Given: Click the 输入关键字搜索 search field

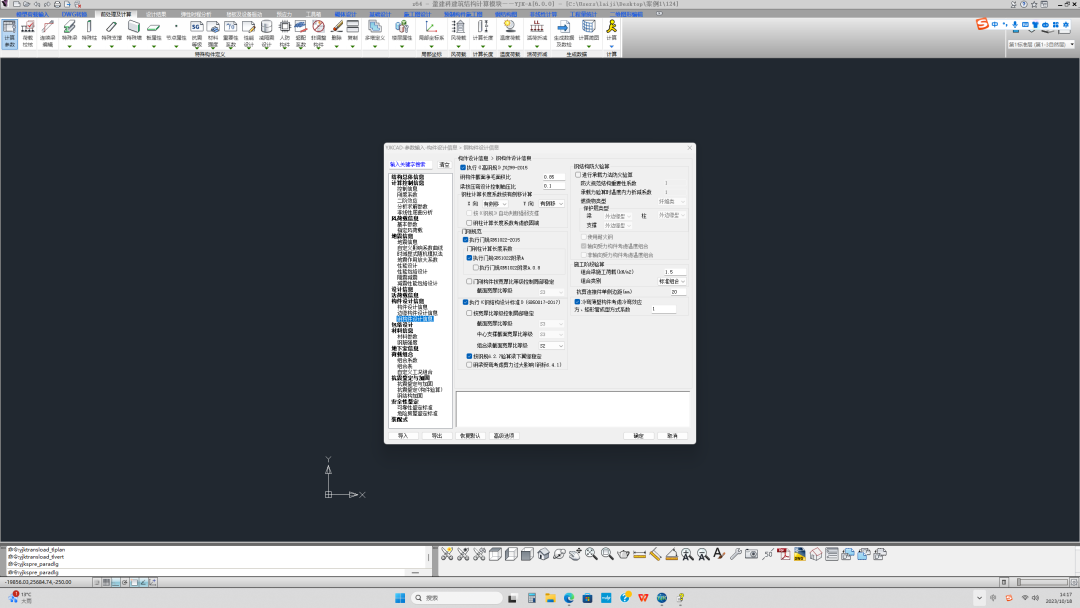Looking at the screenshot, I should [411, 165].
